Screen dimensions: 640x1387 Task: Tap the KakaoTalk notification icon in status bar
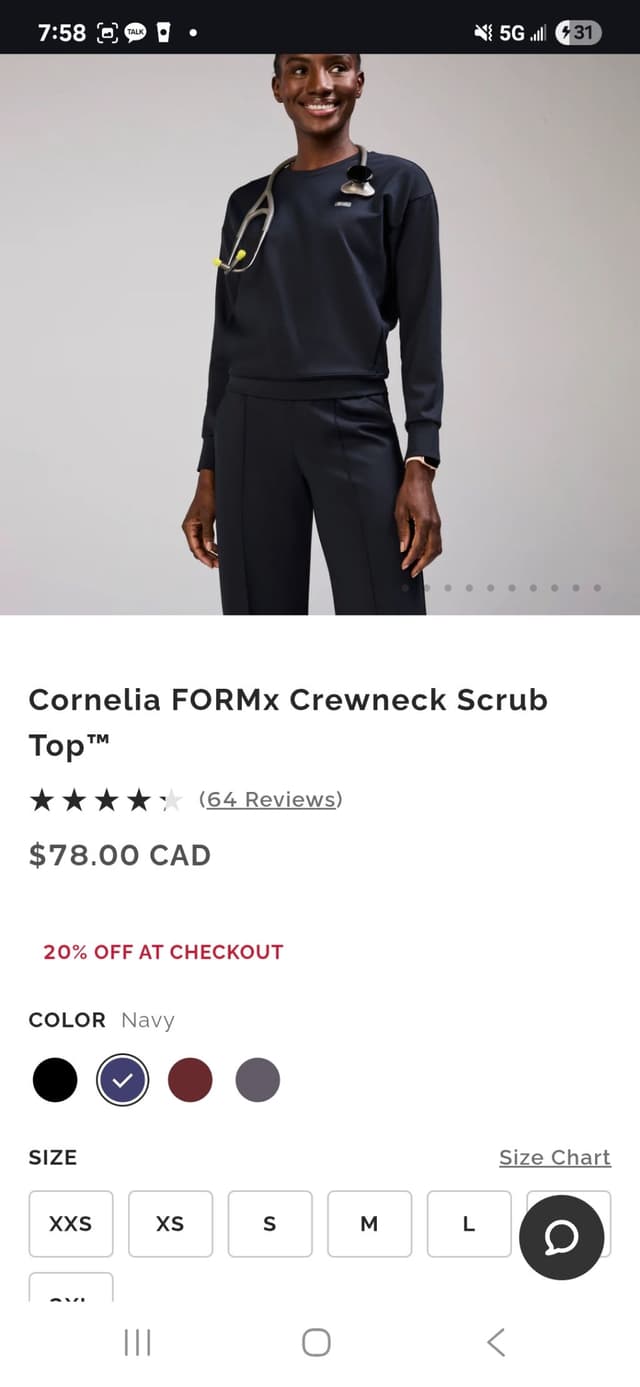click(x=134, y=33)
